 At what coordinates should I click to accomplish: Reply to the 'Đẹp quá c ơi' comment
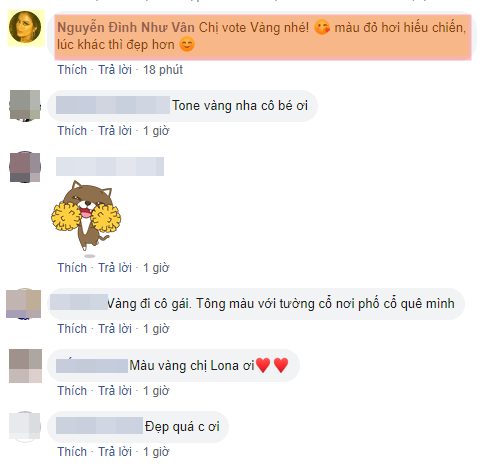coord(115,452)
